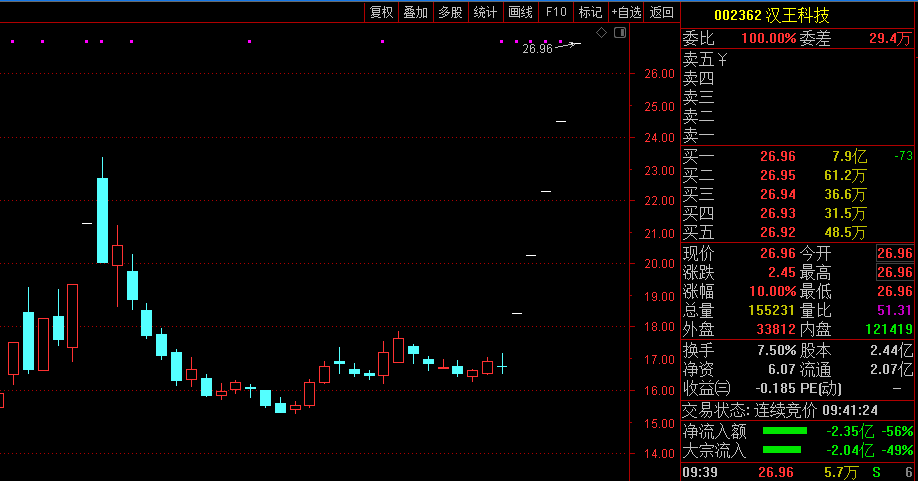Toggle the panel layout icon beside diamond
The width and height of the screenshot is (918, 481).
[x=620, y=33]
